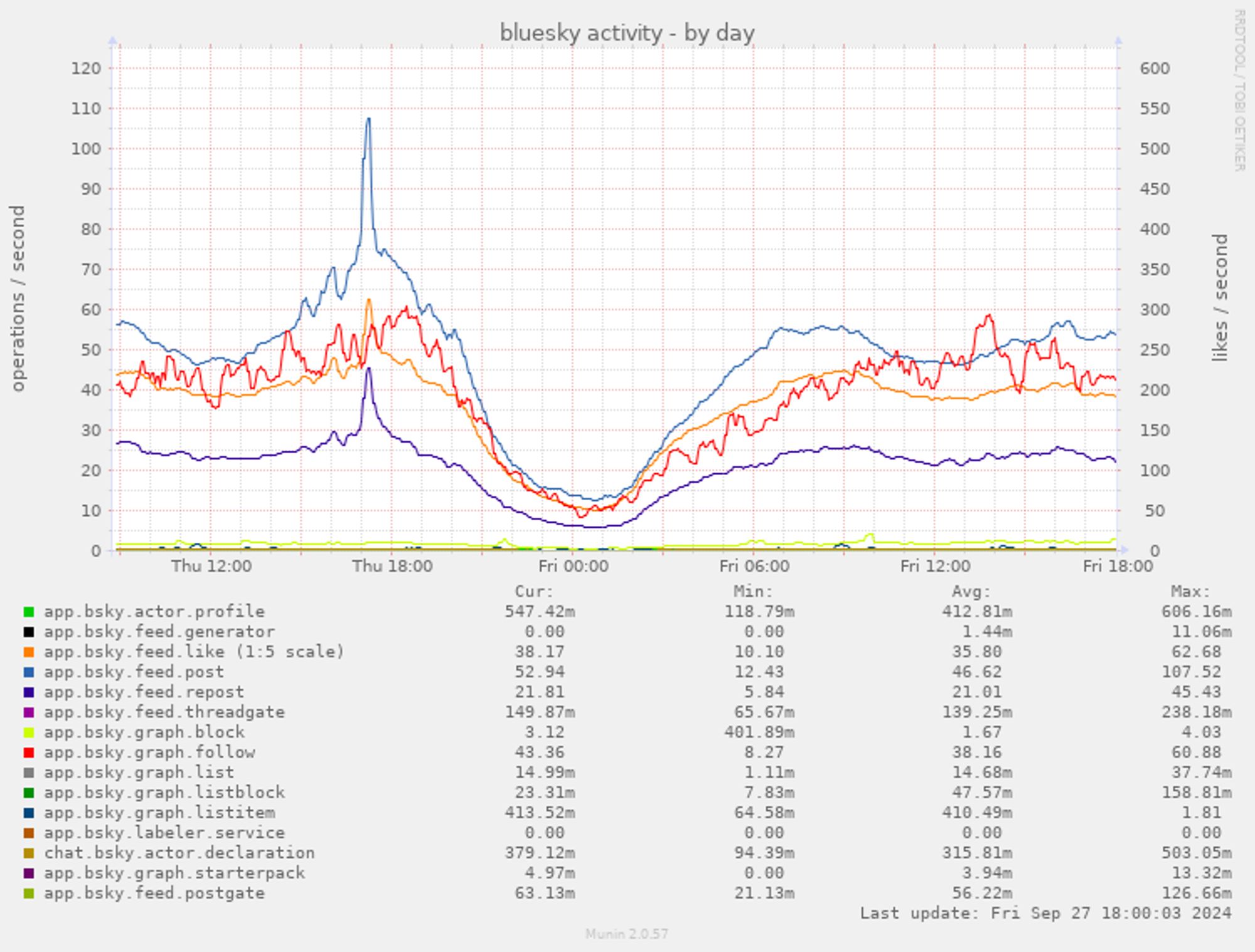Viewport: 1255px width, 952px height.
Task: Click the actor.profile average value 412.81m
Action: click(977, 611)
